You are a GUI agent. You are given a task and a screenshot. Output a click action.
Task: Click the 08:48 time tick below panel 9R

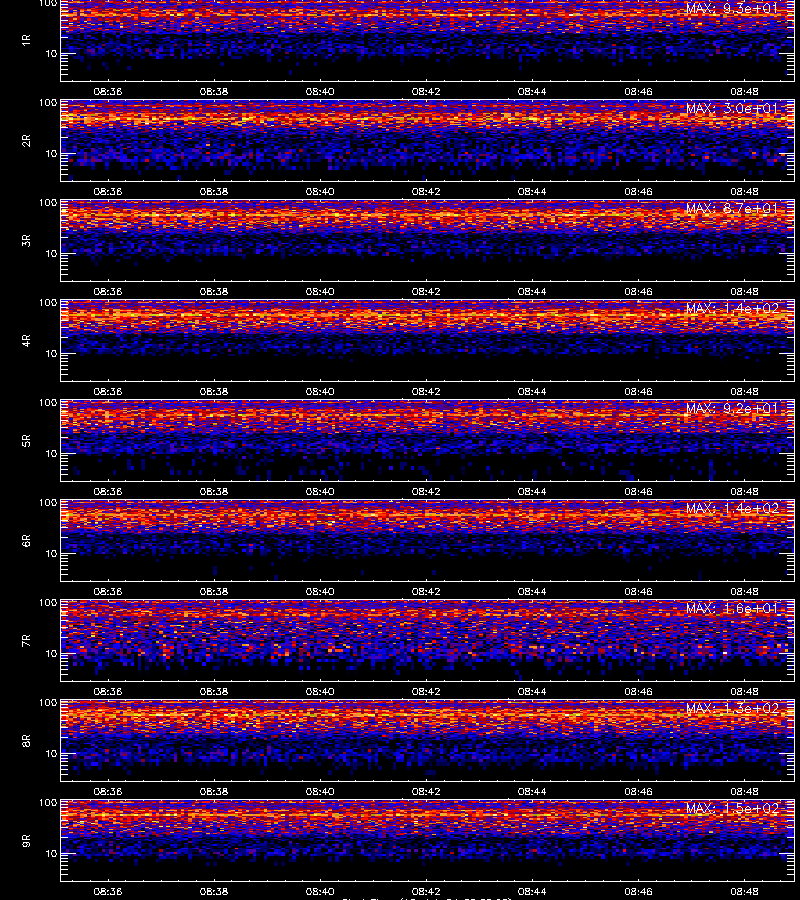click(x=744, y=891)
